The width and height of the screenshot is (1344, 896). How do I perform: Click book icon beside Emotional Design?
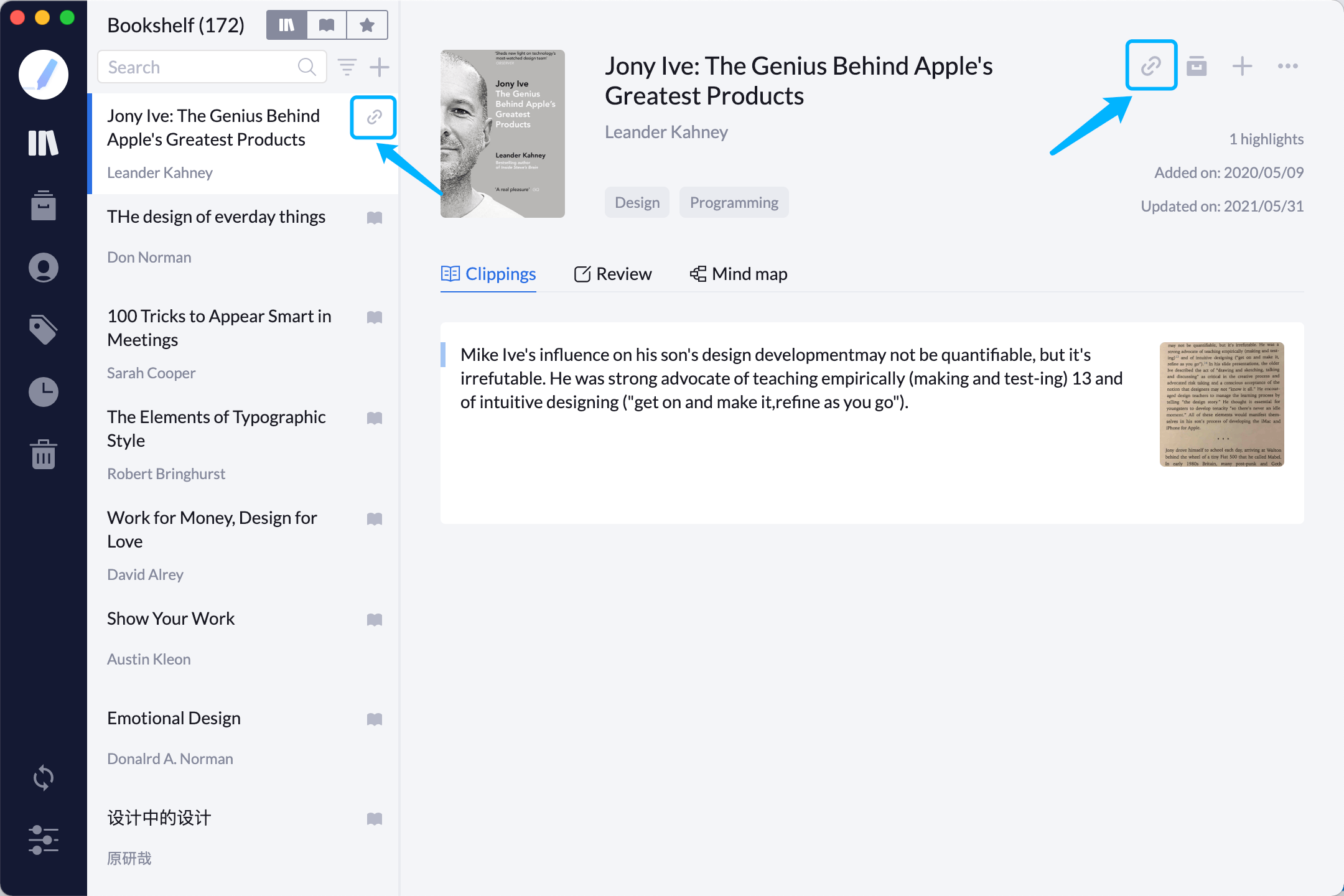[x=375, y=719]
